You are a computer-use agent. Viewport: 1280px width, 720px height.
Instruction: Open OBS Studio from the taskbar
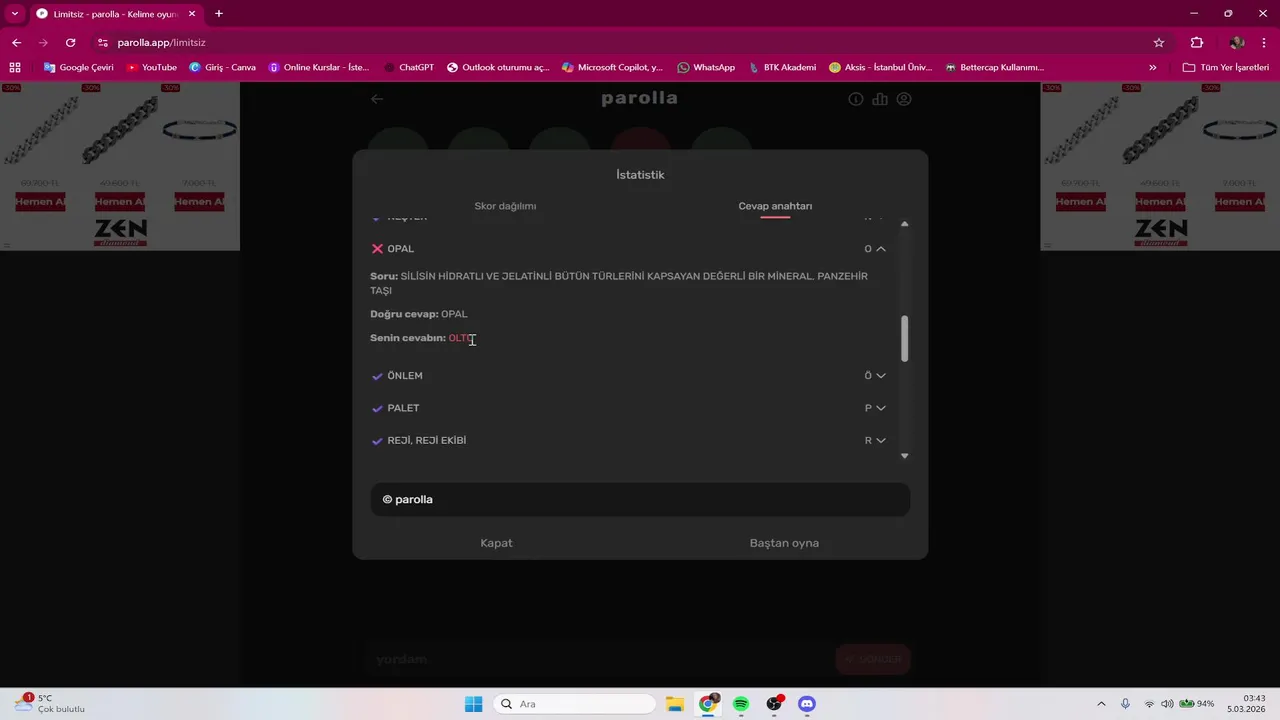[774, 704]
